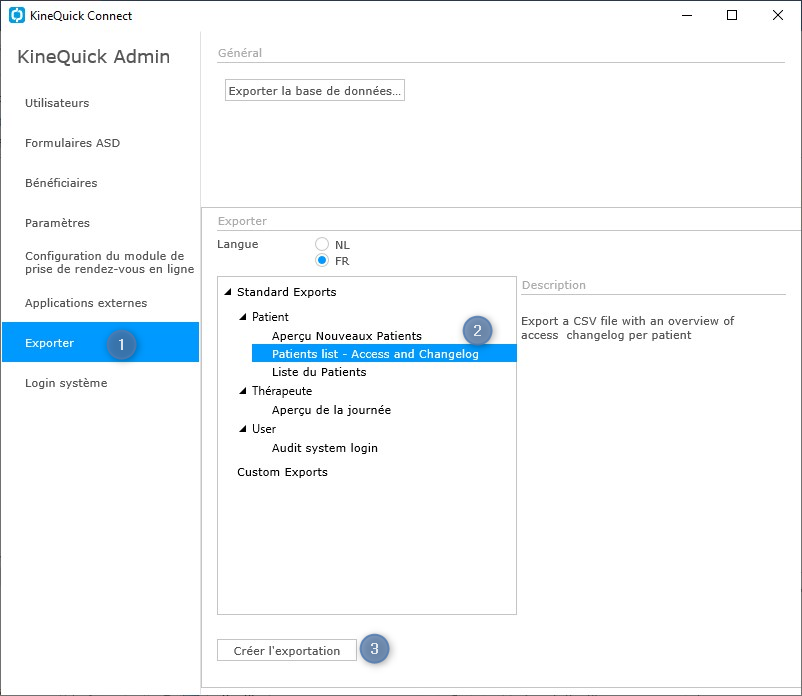Open the Utilisateurs section
Screen dimensions: 802x696
click(57, 103)
